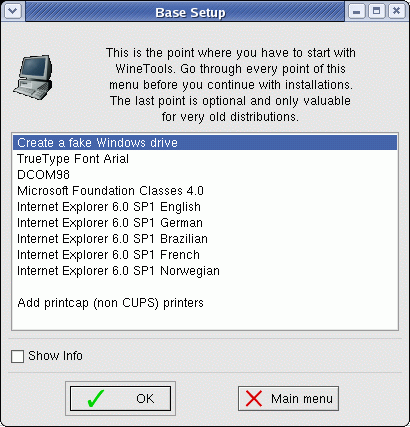Select Internet Explorer 6.0 SP1 Norwegian
This screenshot has width=410, height=427.
205,271
